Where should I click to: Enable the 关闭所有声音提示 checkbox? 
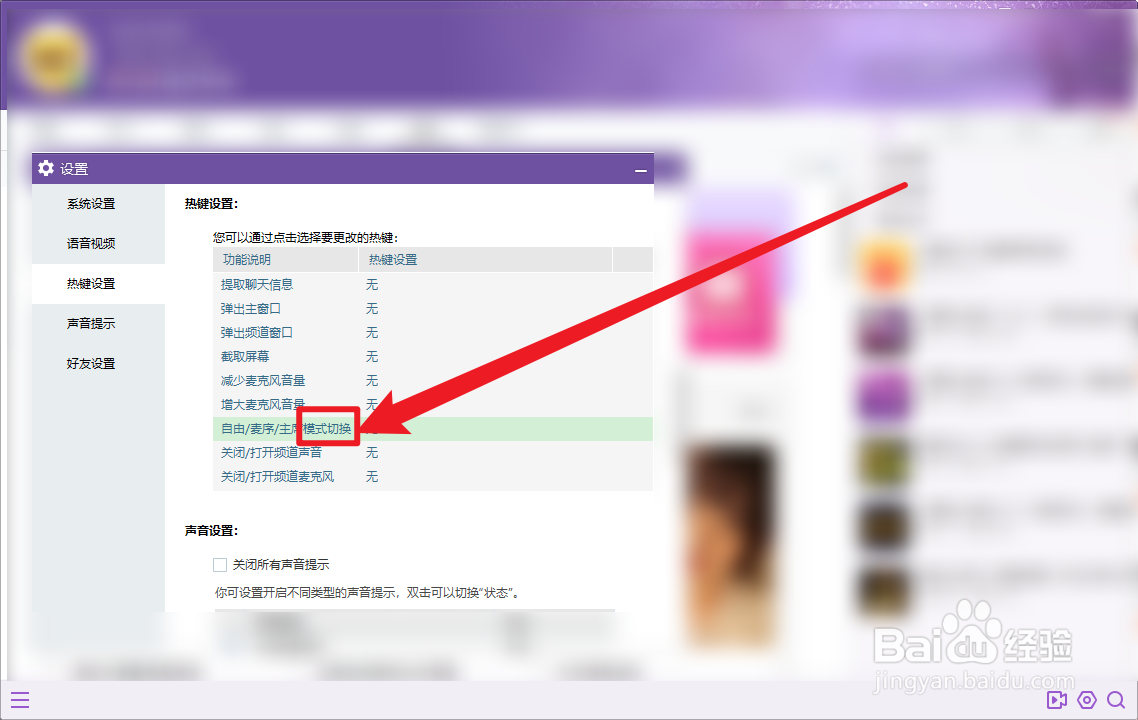[219, 564]
